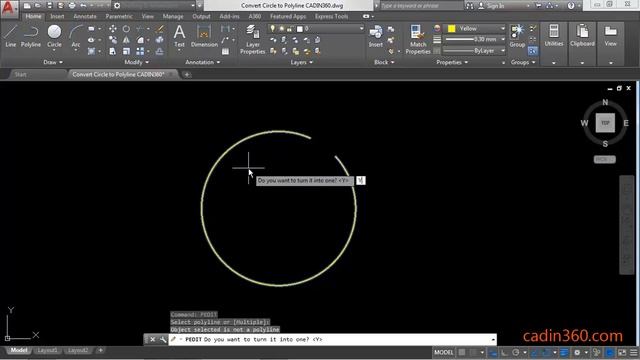Click the Move tool in Modify
The width and height of the screenshot is (640, 360).
pyautogui.click(x=113, y=29)
